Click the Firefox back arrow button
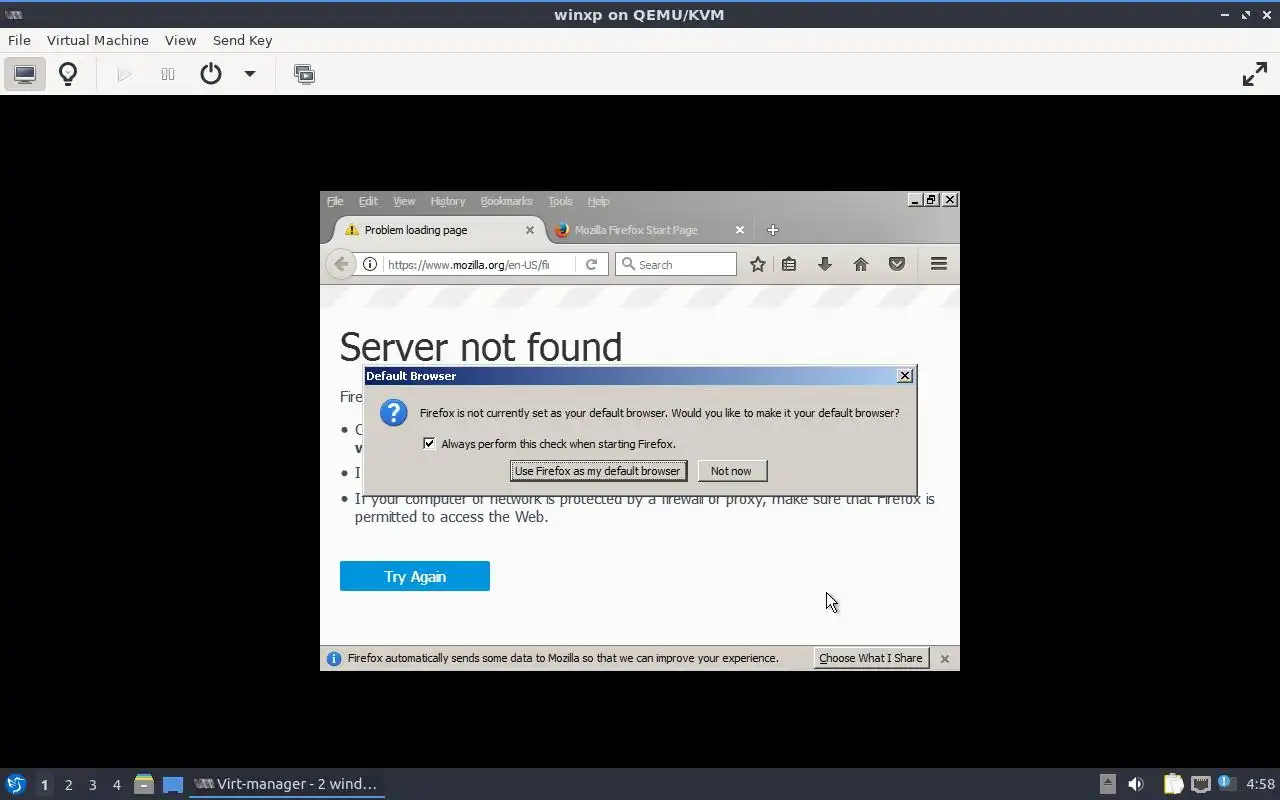This screenshot has height=800, width=1280. pyautogui.click(x=341, y=264)
